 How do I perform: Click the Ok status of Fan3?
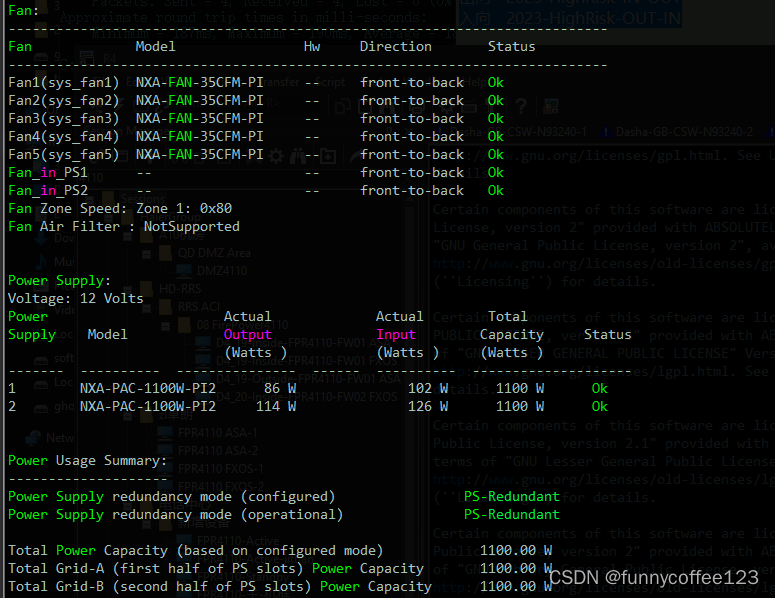496,119
